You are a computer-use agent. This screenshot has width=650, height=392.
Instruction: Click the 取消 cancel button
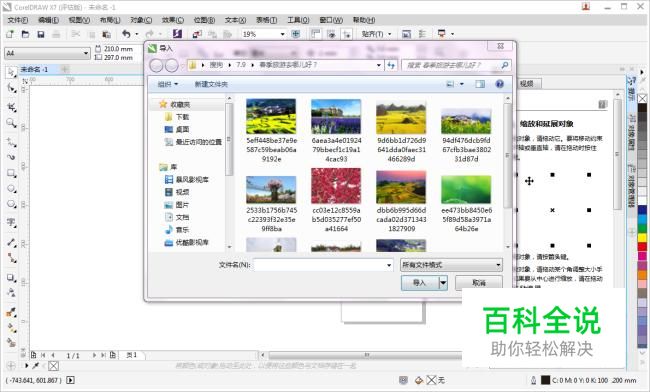click(479, 283)
